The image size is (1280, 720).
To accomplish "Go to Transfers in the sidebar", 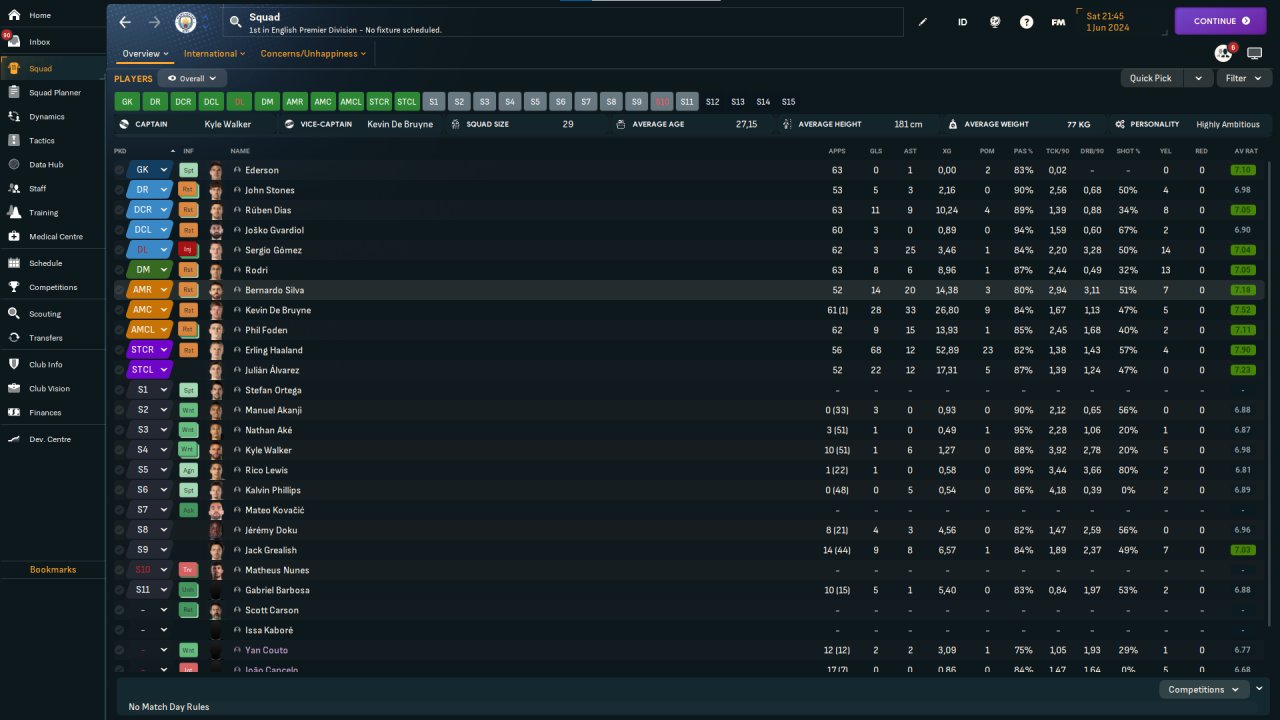I will [x=46, y=338].
